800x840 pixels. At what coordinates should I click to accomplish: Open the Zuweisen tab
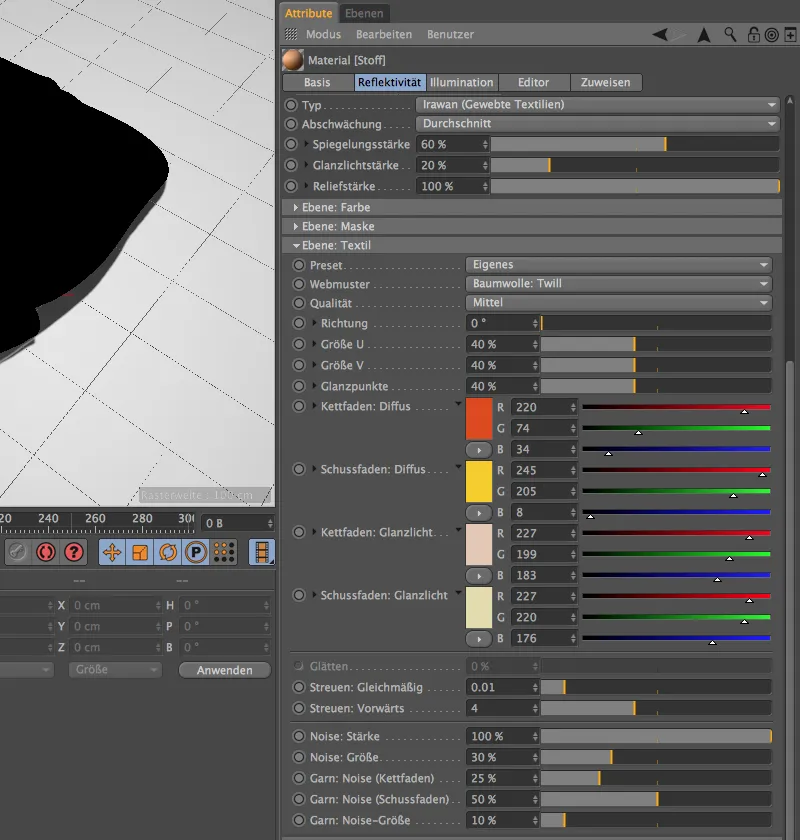(605, 82)
